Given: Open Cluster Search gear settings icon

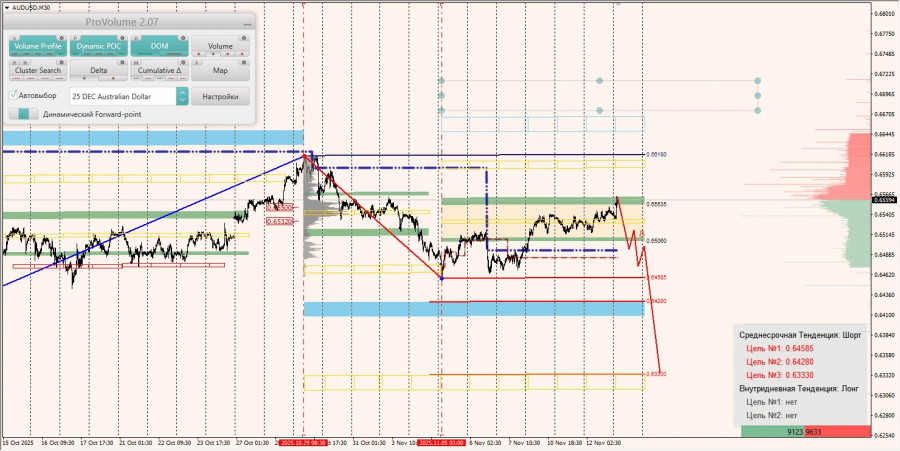Looking at the screenshot, I should click(x=61, y=62).
